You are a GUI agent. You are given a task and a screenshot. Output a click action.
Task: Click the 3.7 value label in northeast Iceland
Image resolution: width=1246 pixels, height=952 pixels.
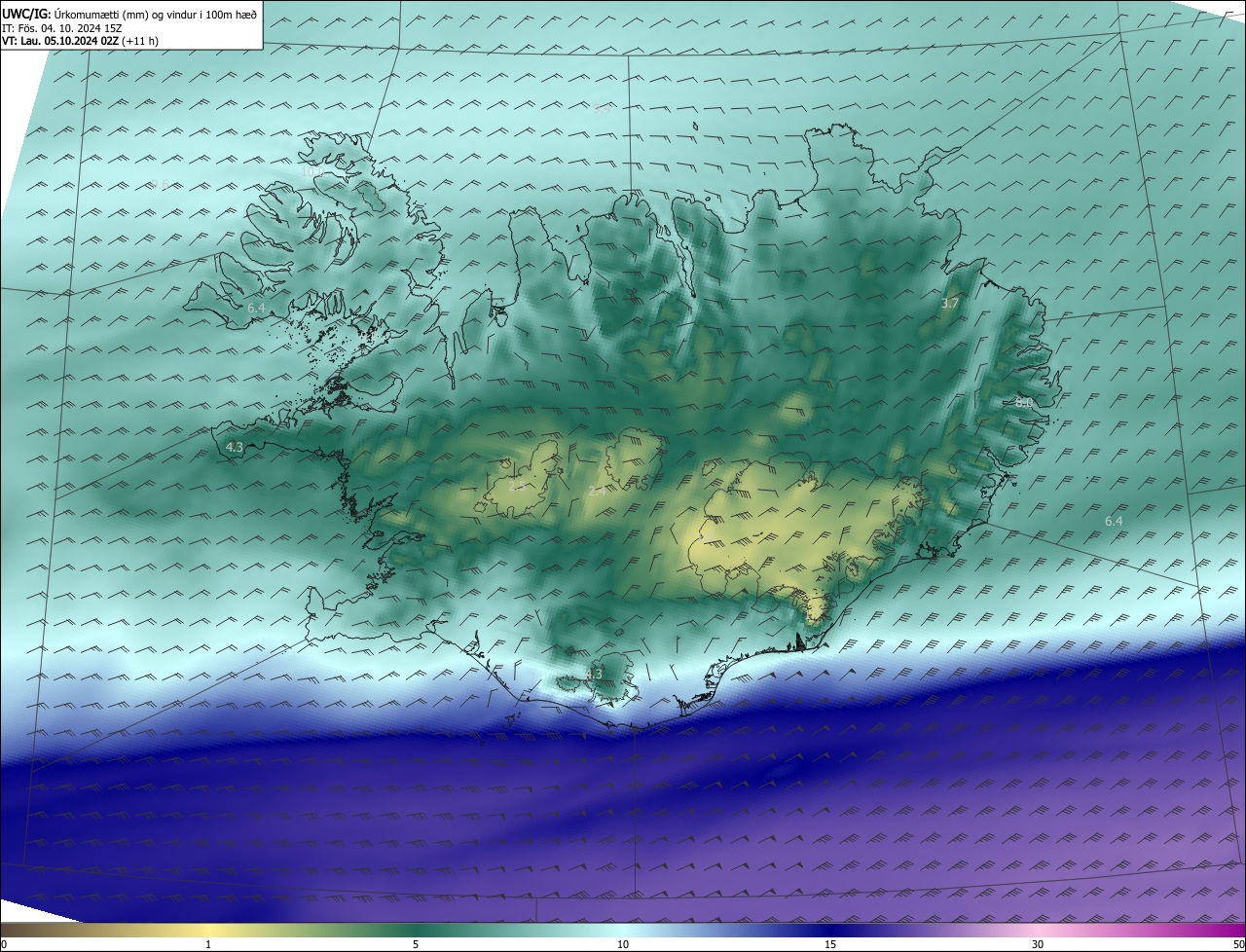click(x=950, y=304)
